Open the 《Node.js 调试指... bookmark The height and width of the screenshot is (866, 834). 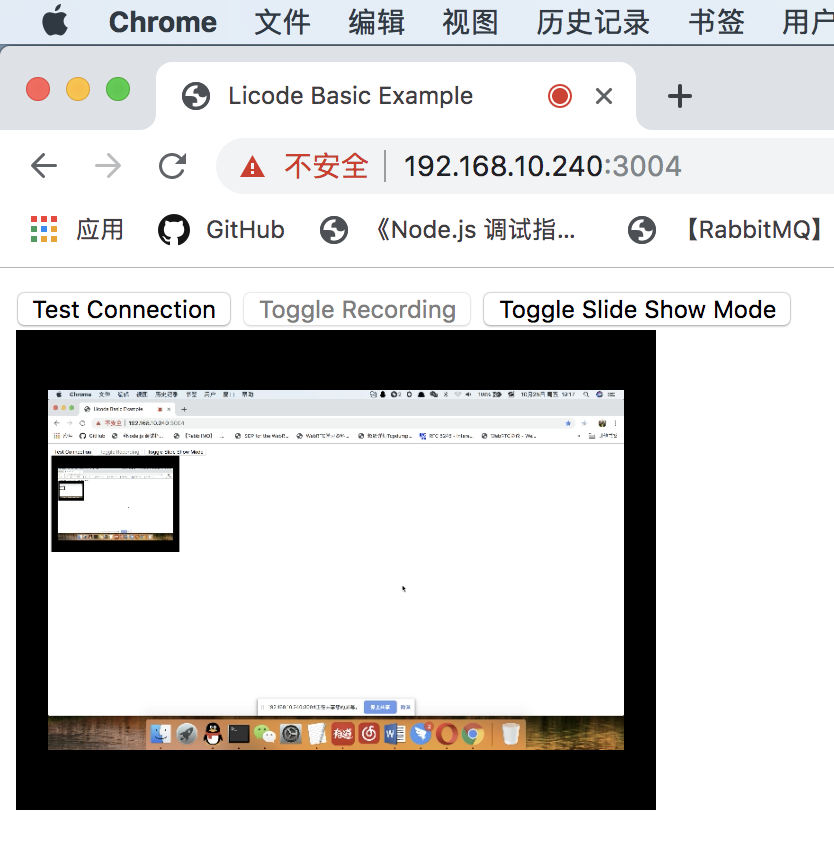448,230
